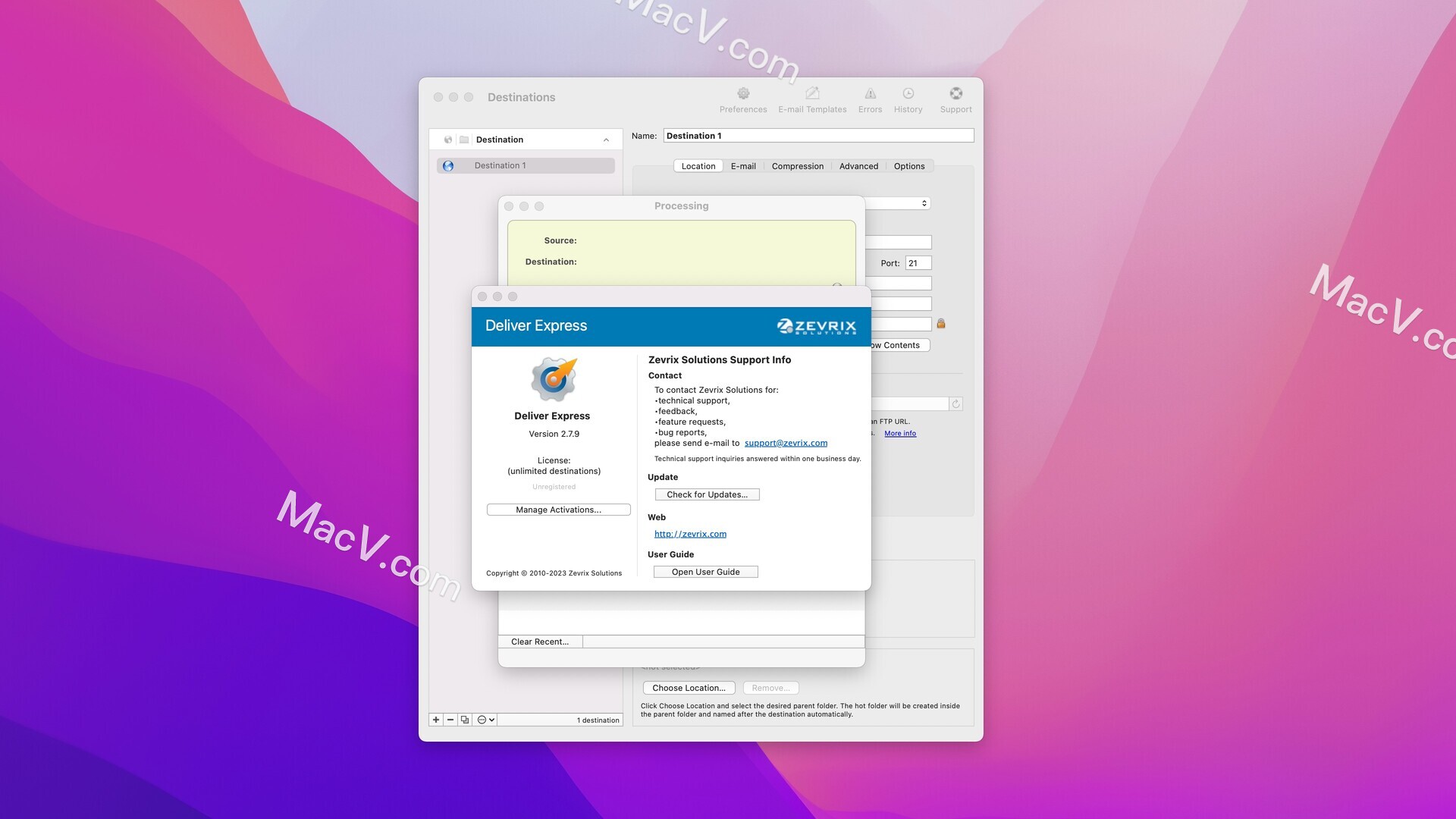This screenshot has width=1456, height=819.
Task: Open Preferences from the Destinations toolbar
Action: click(x=743, y=99)
